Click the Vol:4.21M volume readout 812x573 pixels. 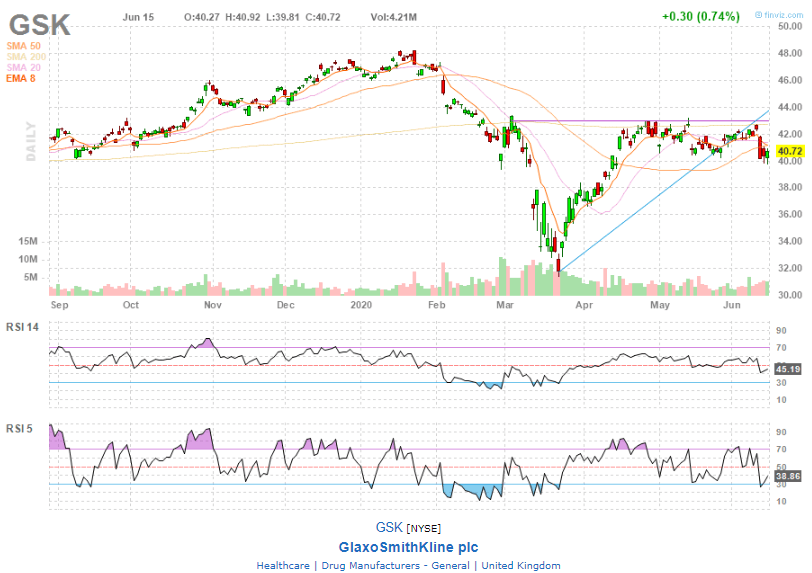(394, 17)
